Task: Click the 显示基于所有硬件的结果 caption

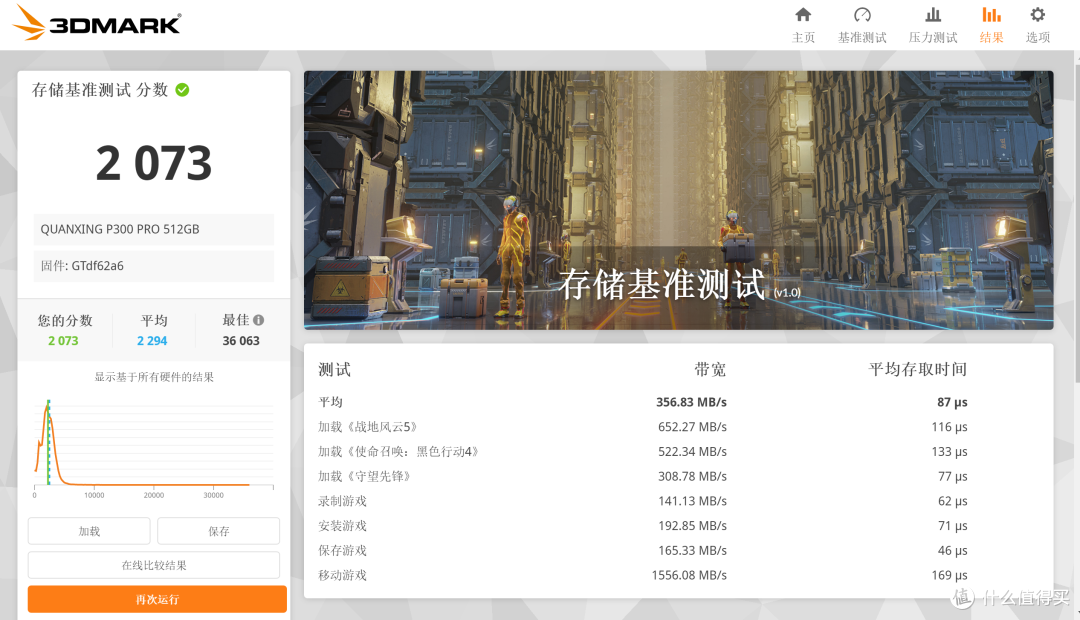Action: point(154,377)
